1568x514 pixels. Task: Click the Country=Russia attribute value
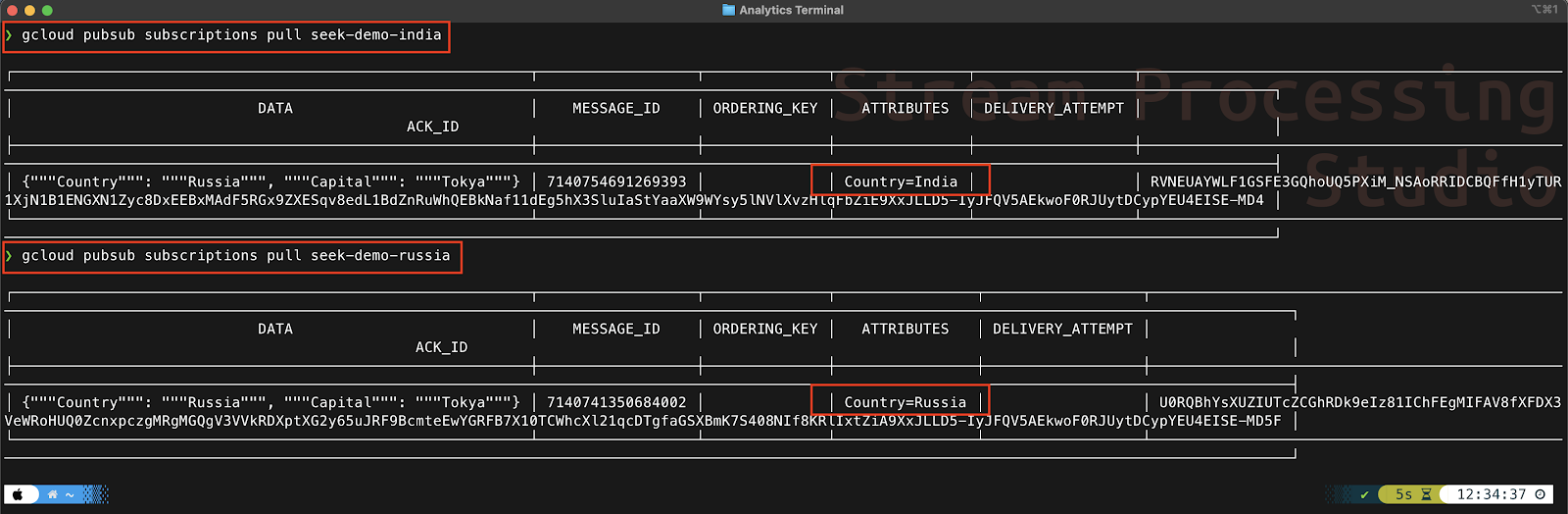tap(906, 402)
